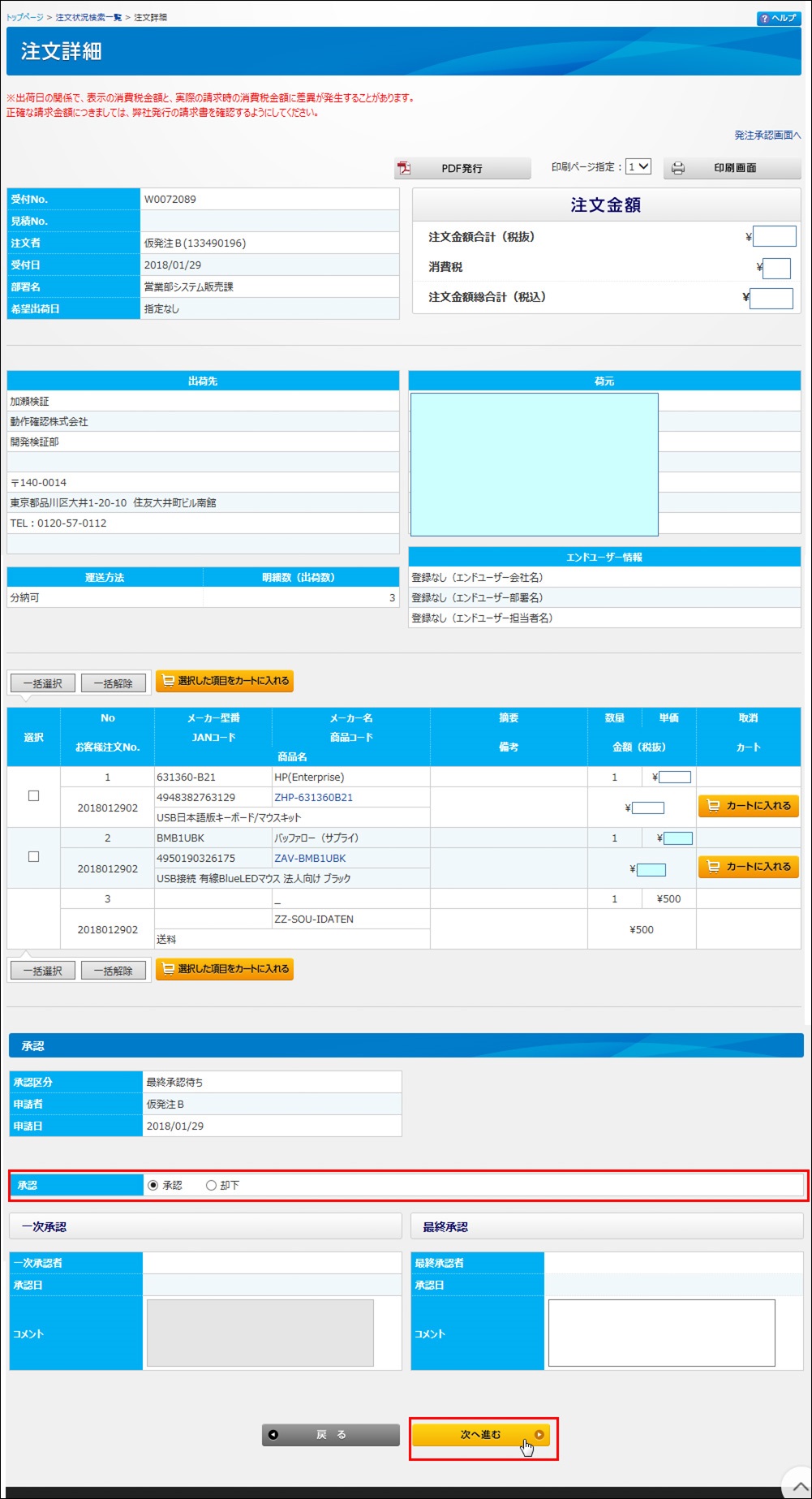The height and width of the screenshot is (1499, 812).
Task: Click the printer icon for 印刷画面
Action: point(678,168)
